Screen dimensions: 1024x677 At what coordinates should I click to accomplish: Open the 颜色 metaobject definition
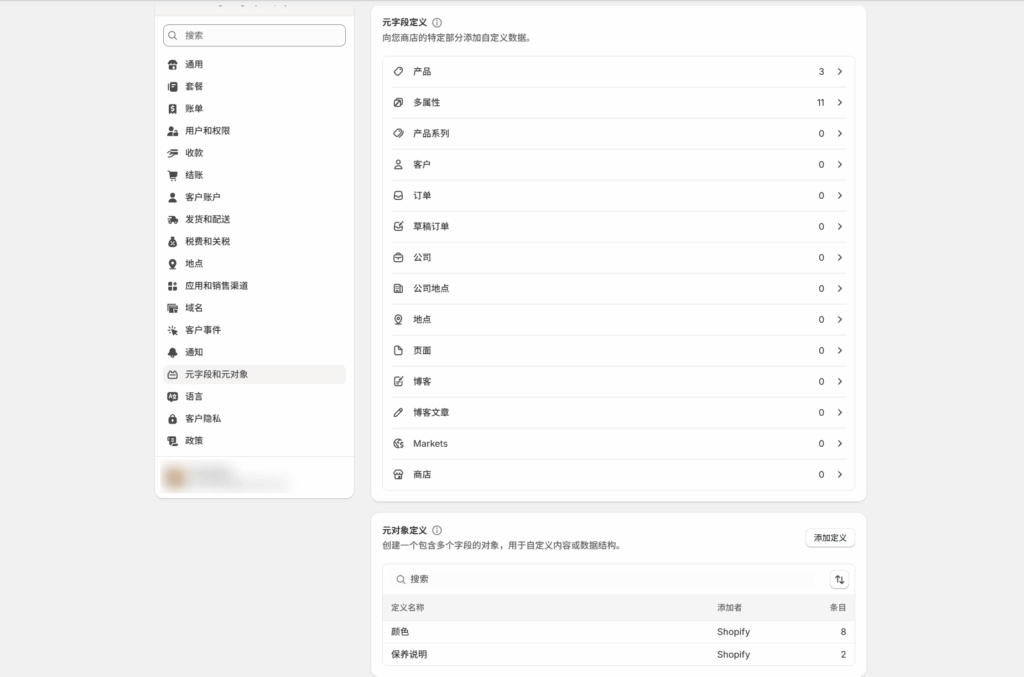(400, 632)
